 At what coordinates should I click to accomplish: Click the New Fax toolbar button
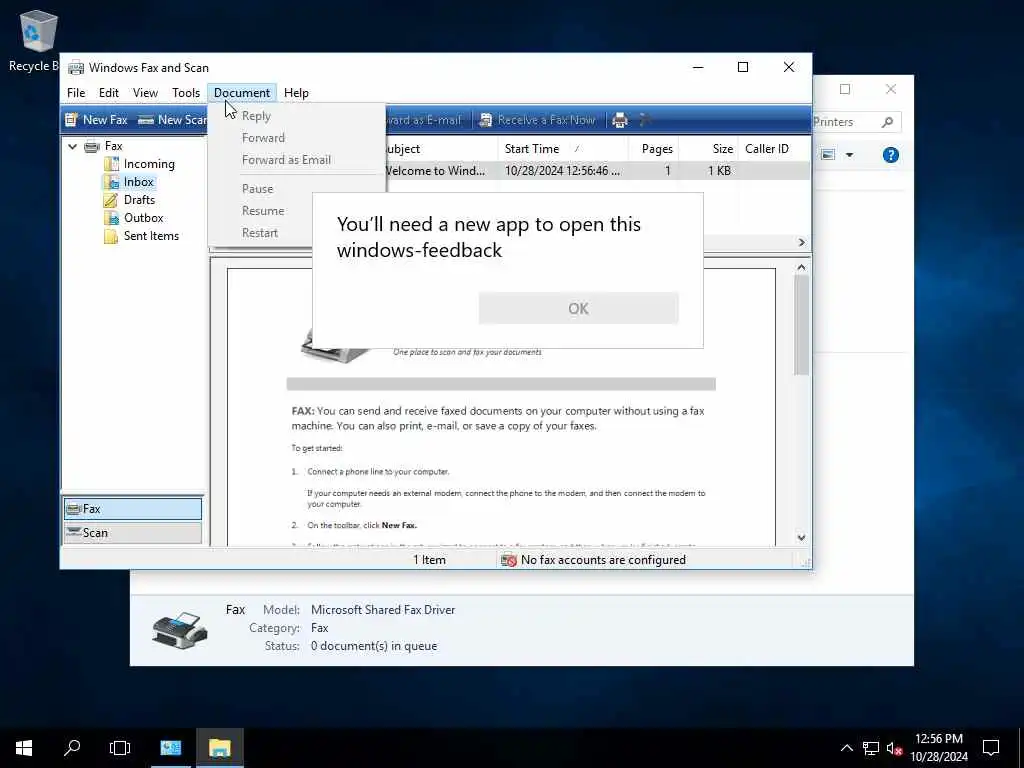[x=97, y=120]
